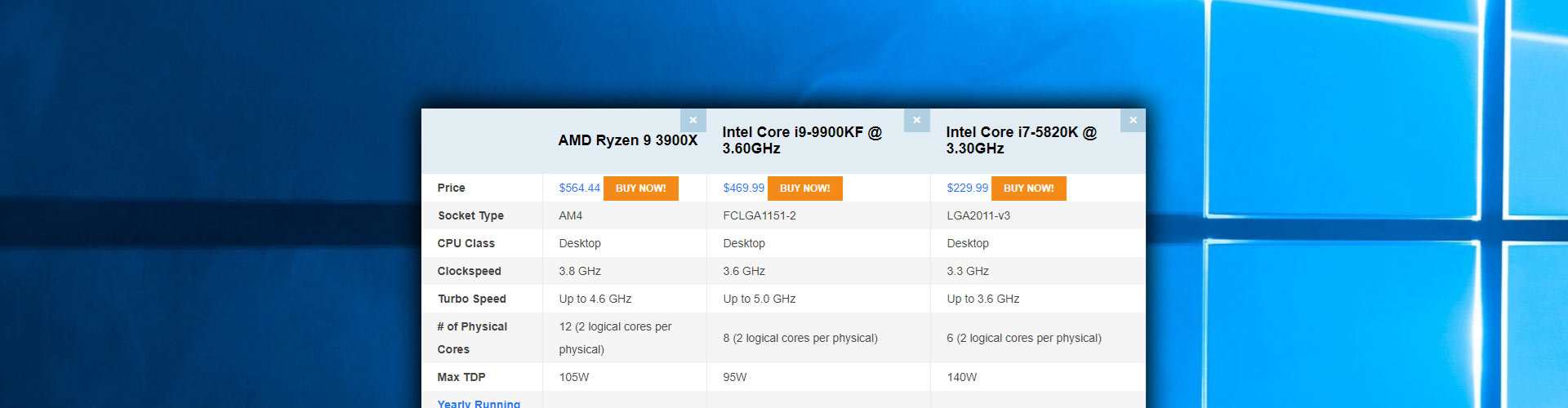This screenshot has width=1568, height=408.
Task: Select Desktop class for Intel Core i9-9900KF
Action: point(744,243)
